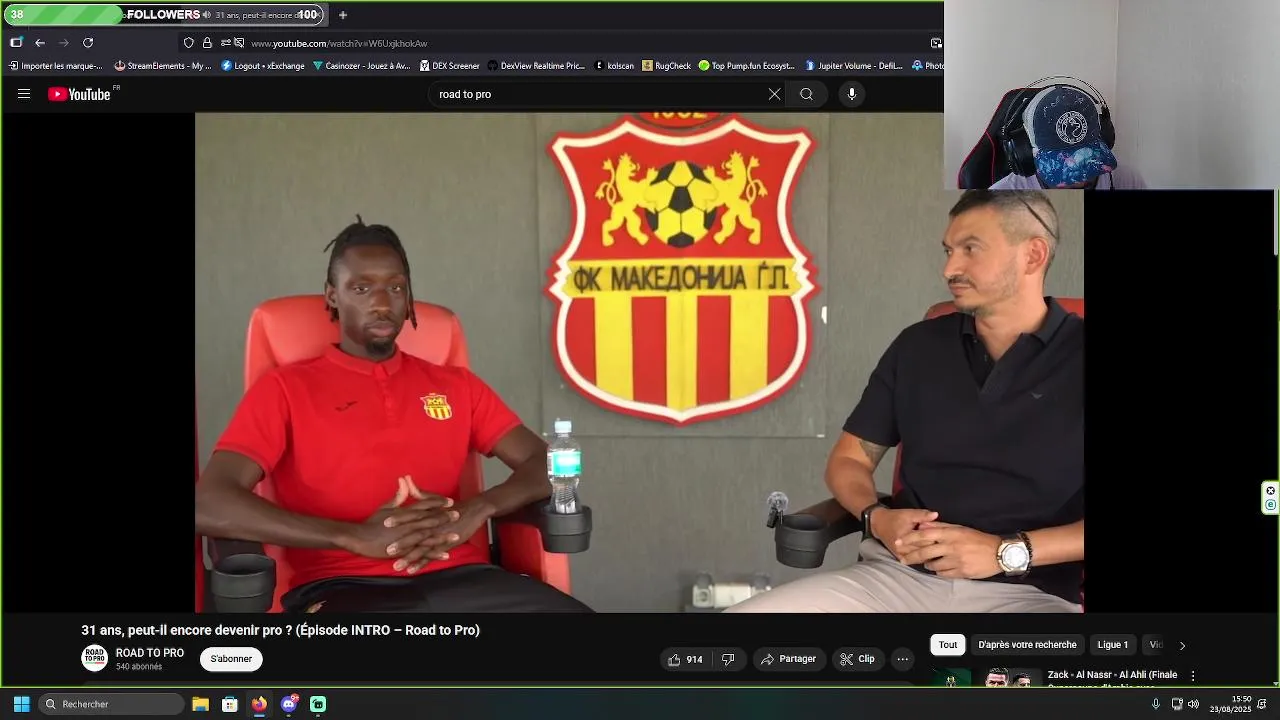Image resolution: width=1280 pixels, height=720 pixels.
Task: Click the 'Zack - Al Nassr - Al Ahli' title
Action: coord(1112,675)
